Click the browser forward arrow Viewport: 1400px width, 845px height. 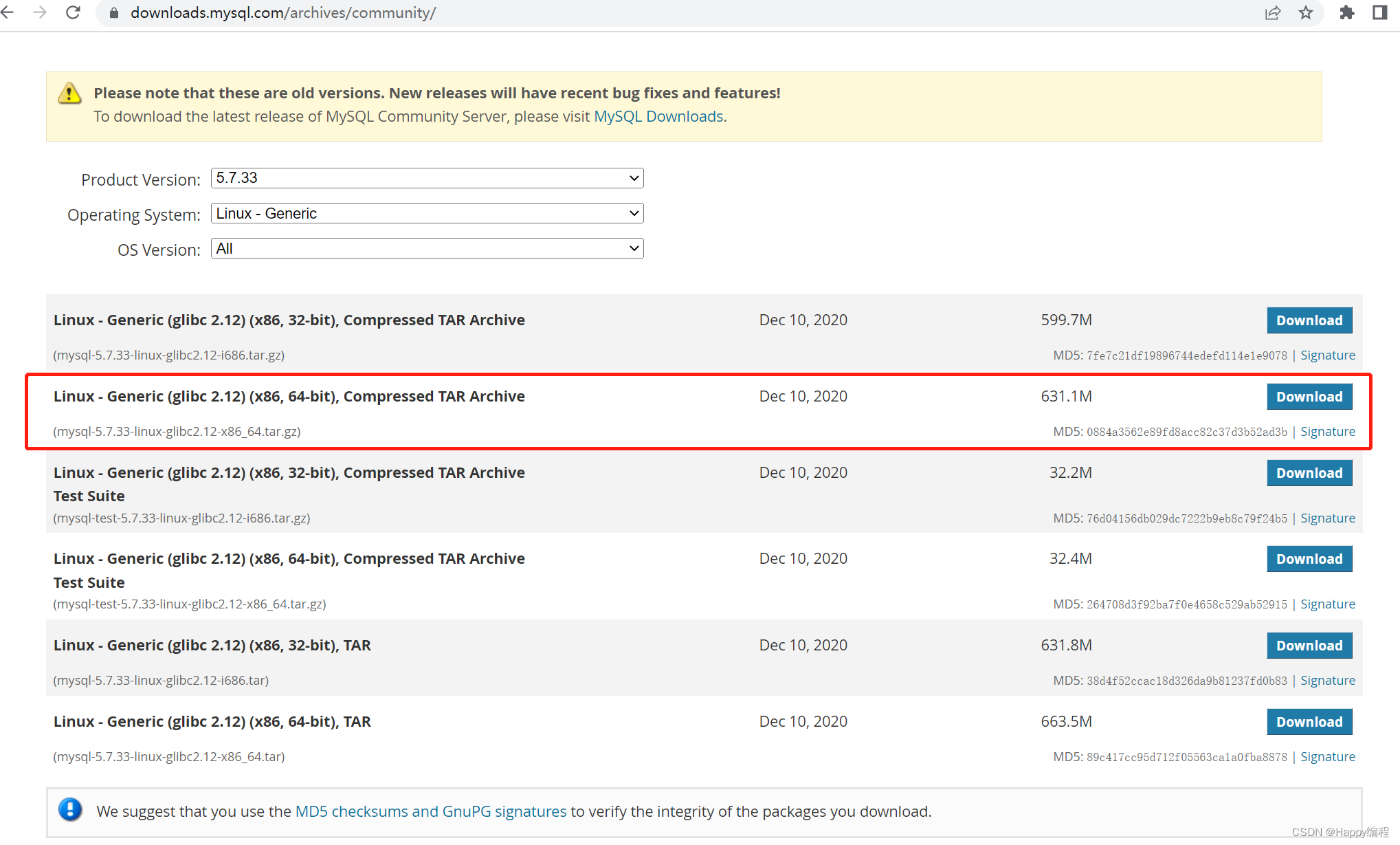tap(40, 12)
